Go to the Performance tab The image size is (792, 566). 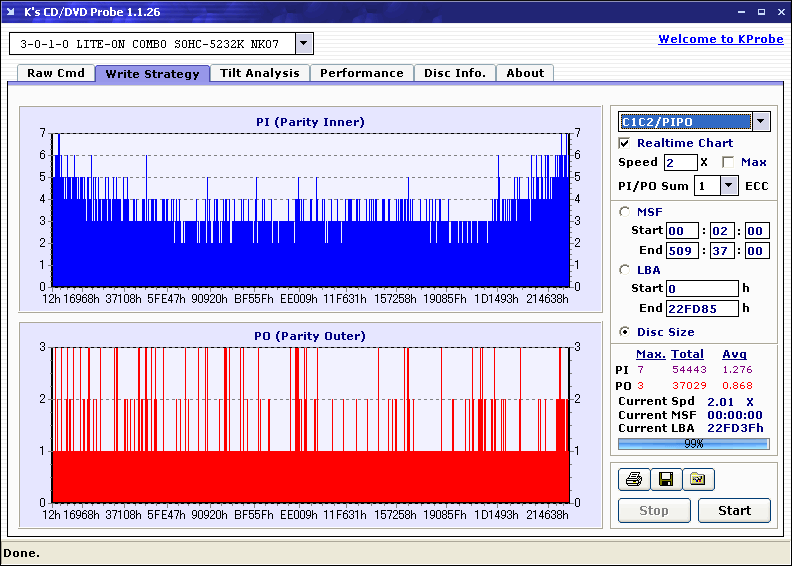[361, 73]
